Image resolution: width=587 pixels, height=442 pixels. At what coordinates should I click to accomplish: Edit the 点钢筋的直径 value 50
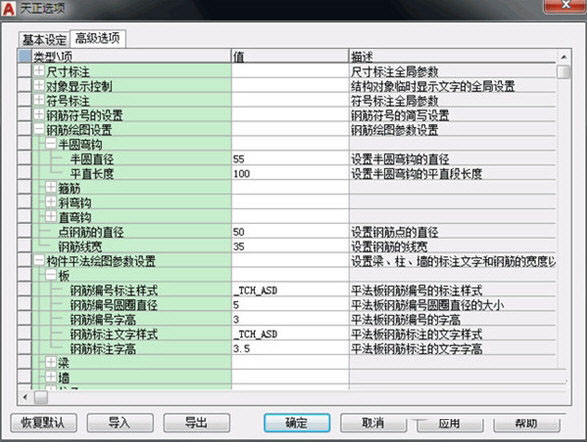coord(290,232)
